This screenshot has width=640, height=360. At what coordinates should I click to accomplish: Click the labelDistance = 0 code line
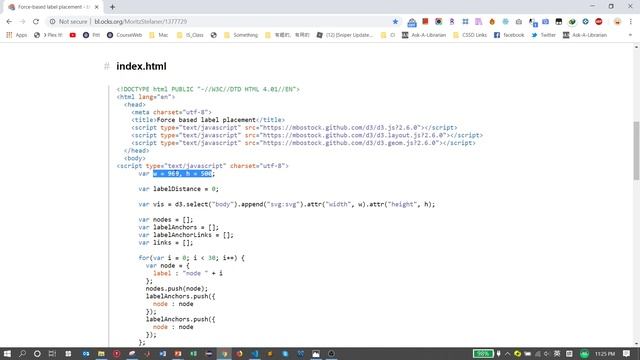coord(178,189)
